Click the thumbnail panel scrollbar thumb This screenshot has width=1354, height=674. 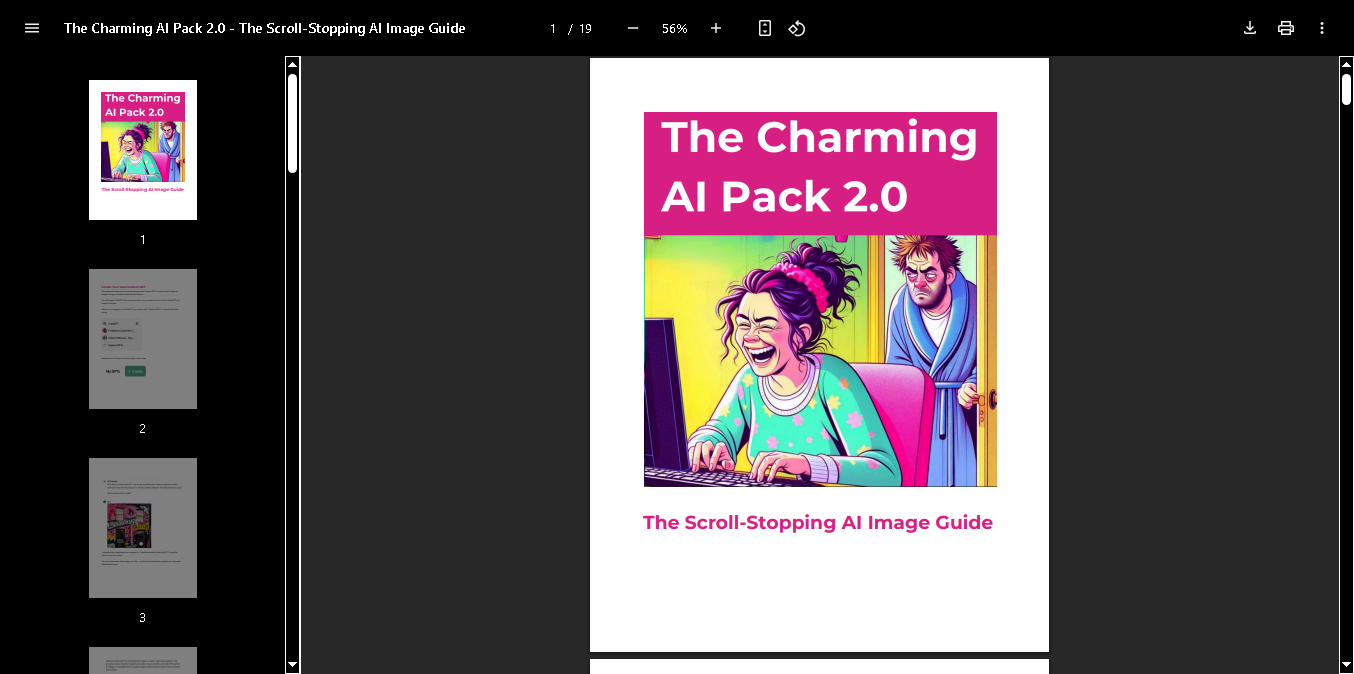pyautogui.click(x=293, y=123)
